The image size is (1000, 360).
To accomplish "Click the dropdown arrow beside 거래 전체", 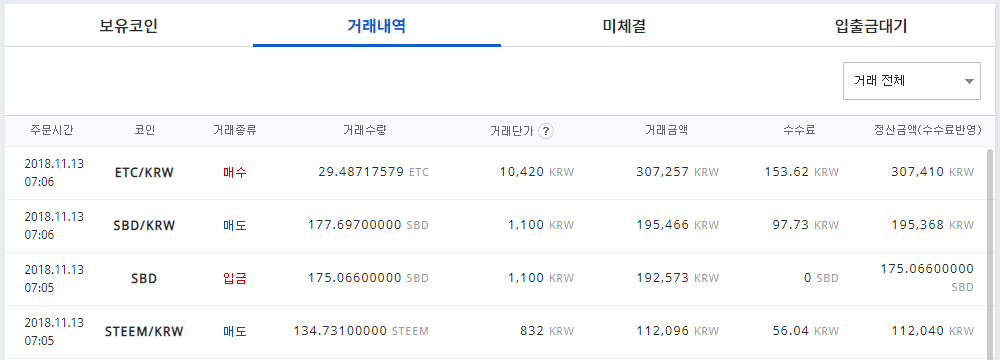I will click(x=969, y=82).
